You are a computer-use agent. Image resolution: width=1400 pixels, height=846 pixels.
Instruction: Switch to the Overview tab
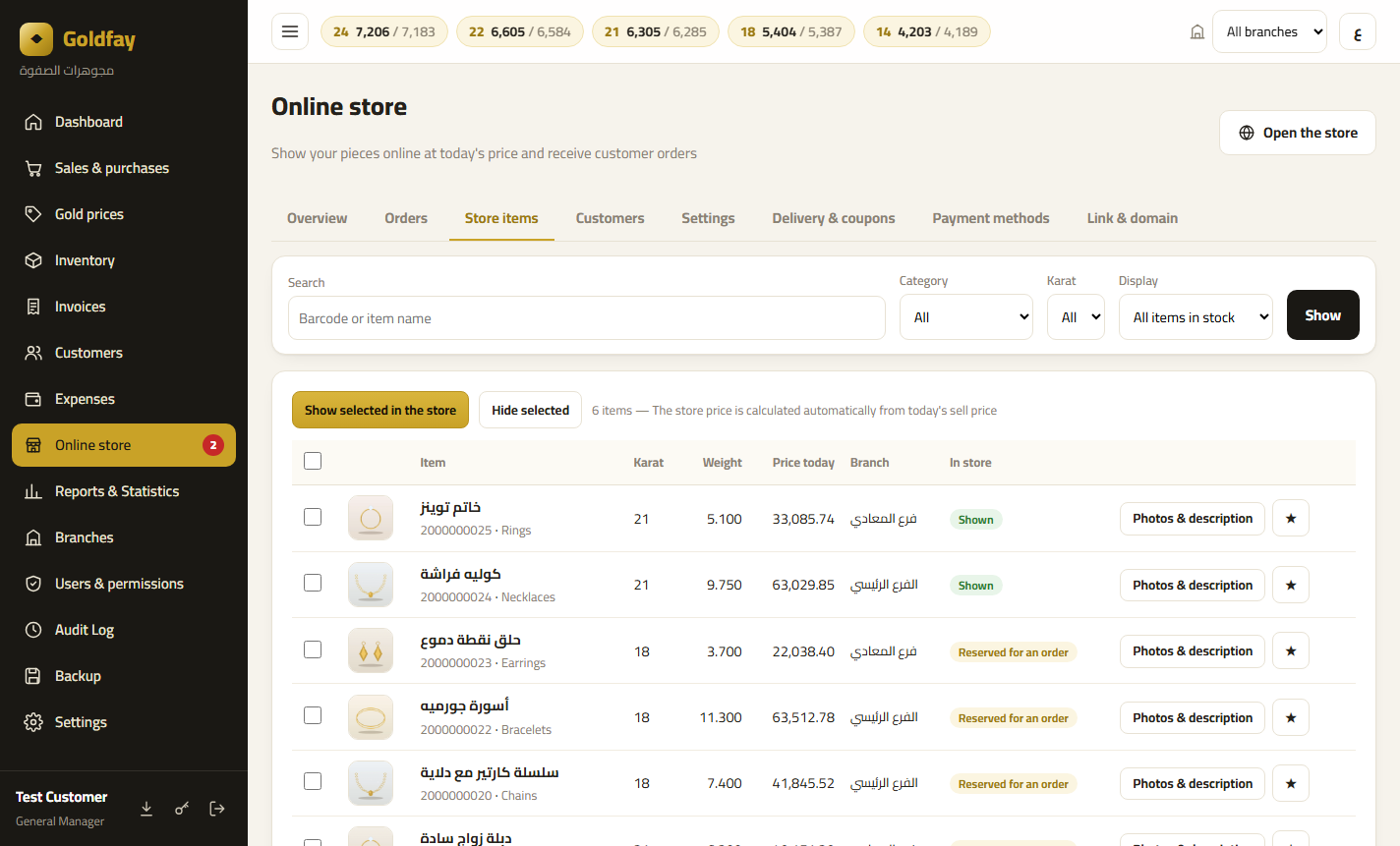click(317, 218)
